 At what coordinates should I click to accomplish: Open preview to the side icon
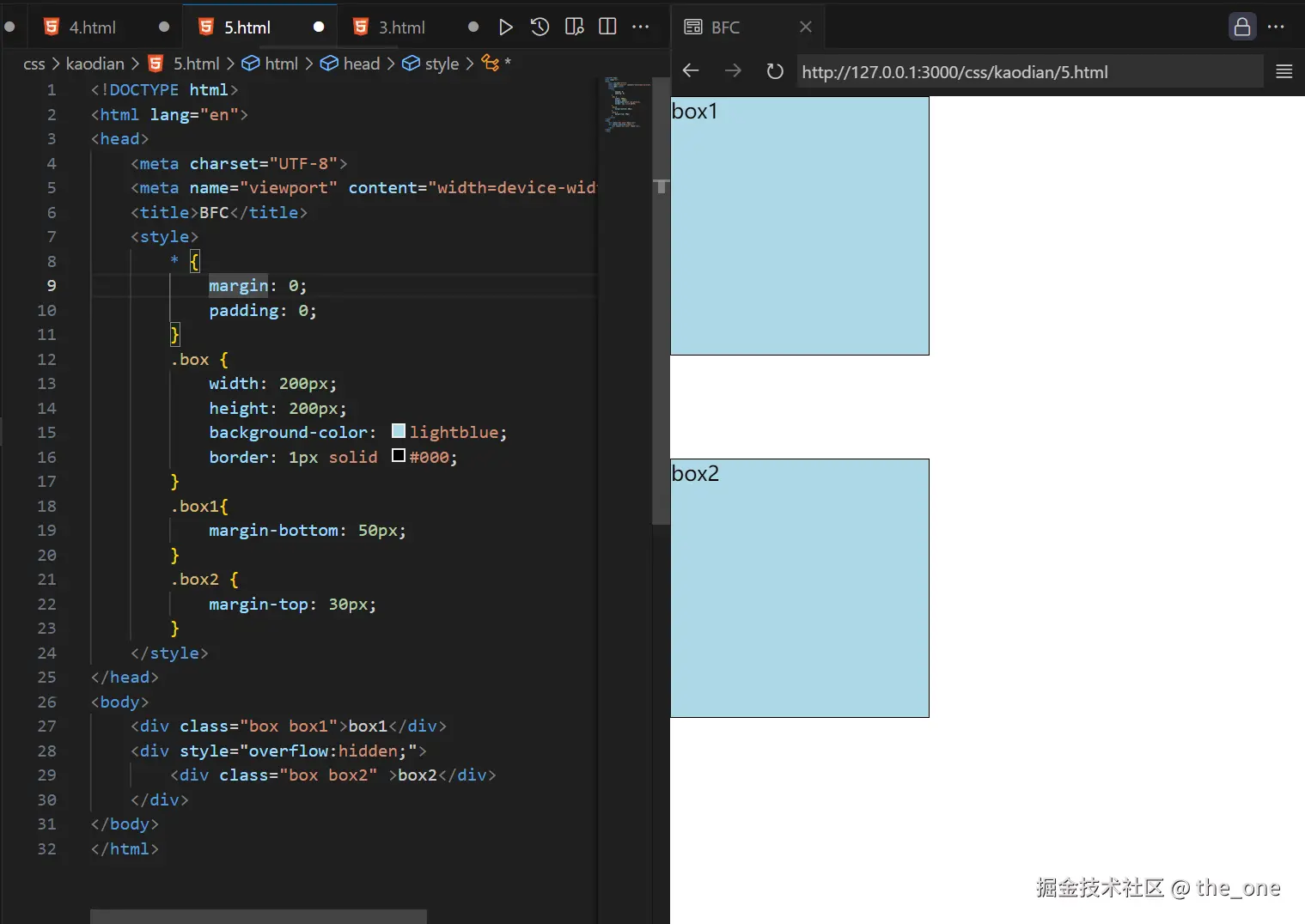[x=574, y=27]
